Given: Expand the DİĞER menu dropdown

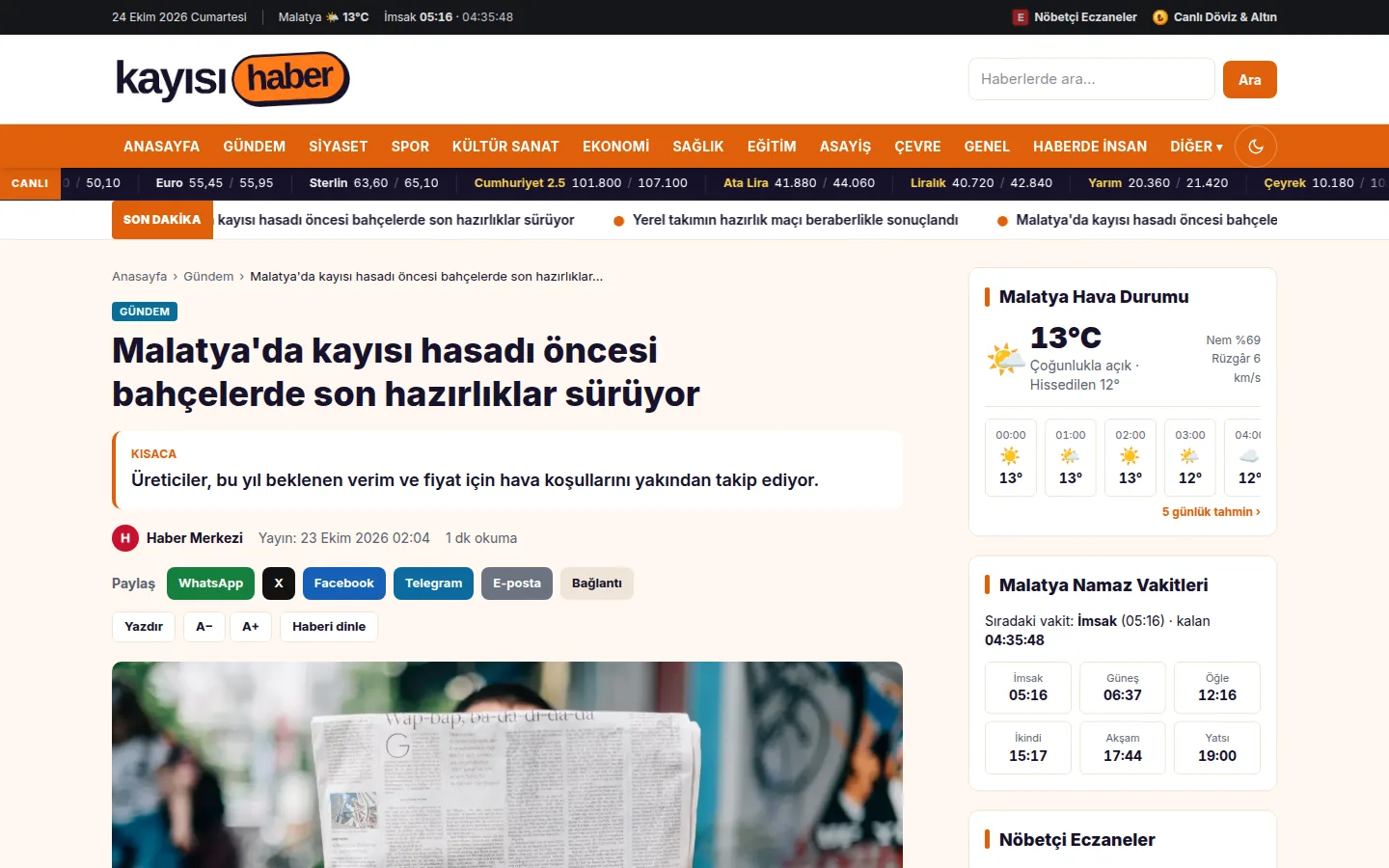Looking at the screenshot, I should [x=1196, y=147].
